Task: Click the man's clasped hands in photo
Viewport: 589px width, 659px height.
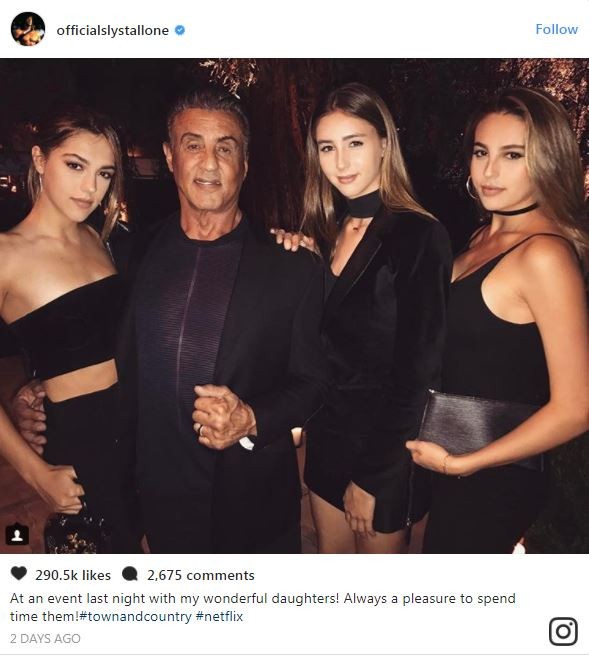Action: click(224, 416)
